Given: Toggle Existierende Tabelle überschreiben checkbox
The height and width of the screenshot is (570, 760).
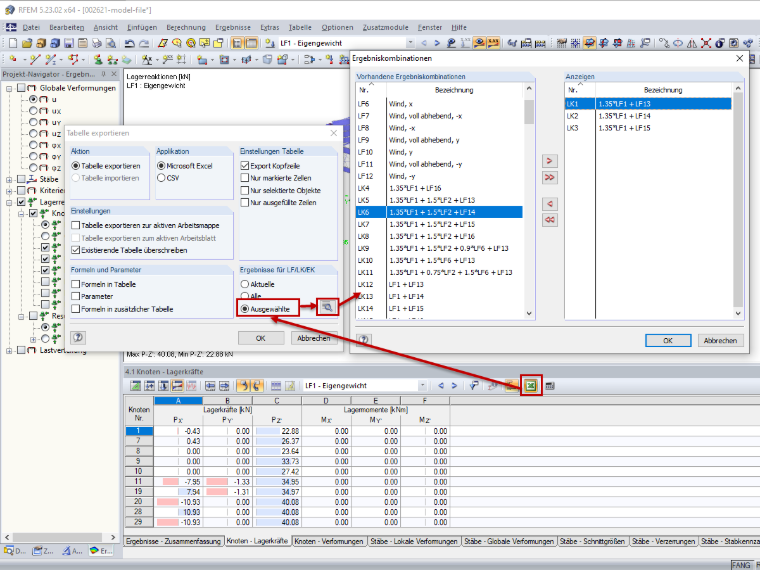Looking at the screenshot, I should (x=75, y=250).
